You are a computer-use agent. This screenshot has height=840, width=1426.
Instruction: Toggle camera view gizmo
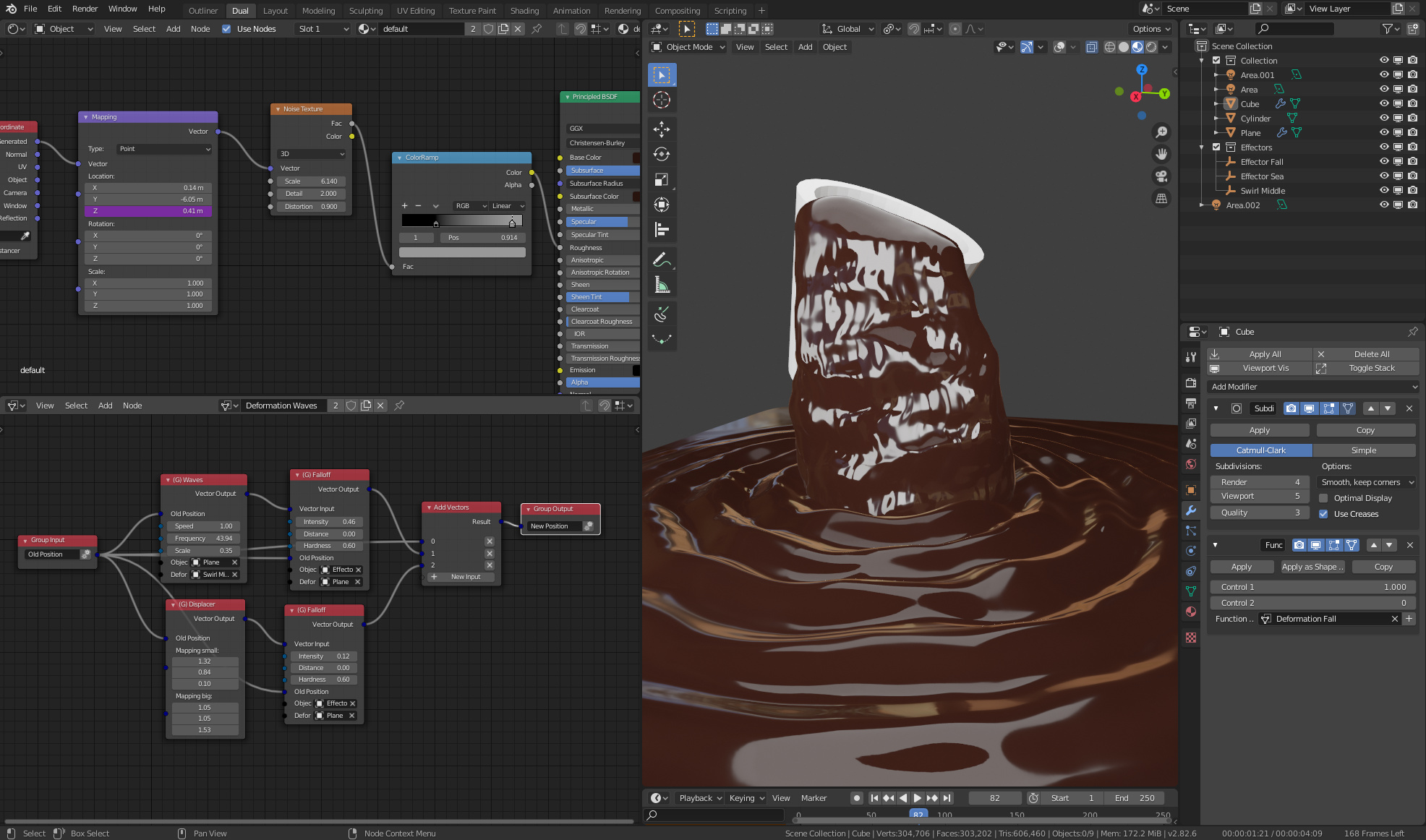1161,176
